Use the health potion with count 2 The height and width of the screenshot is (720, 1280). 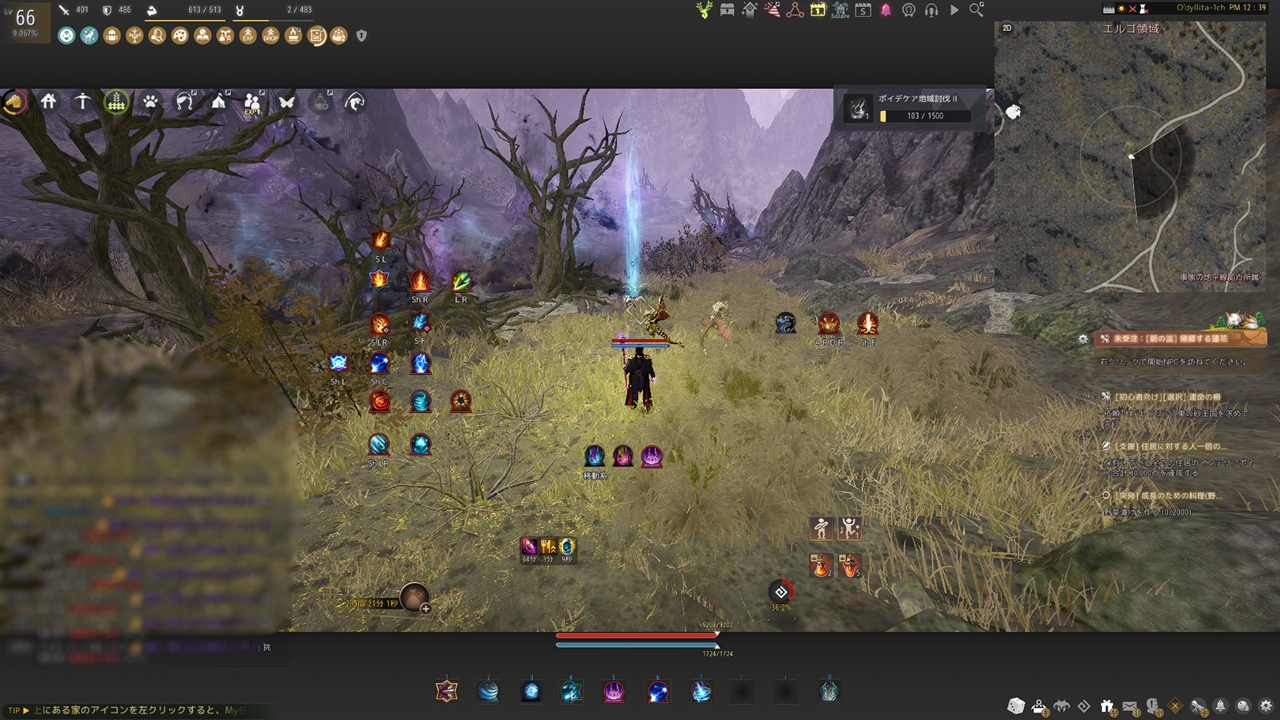[x=820, y=566]
